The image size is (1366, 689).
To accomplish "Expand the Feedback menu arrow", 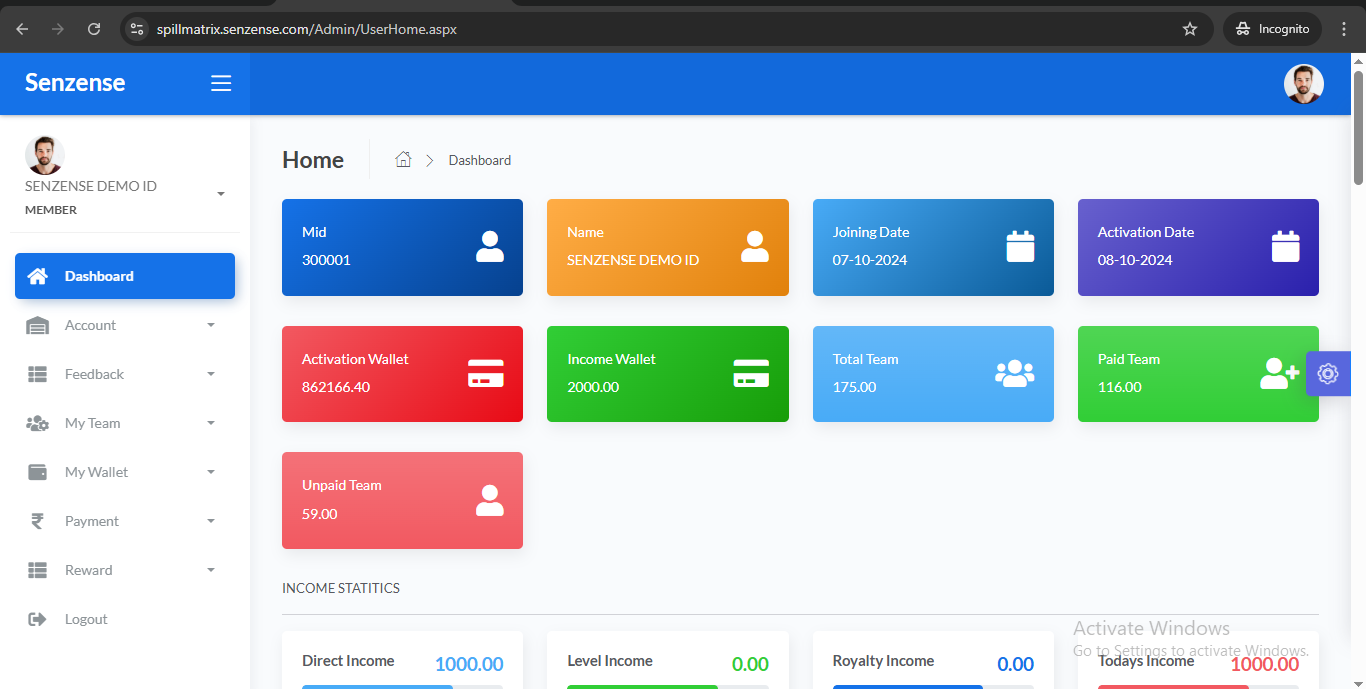I will click(211, 374).
